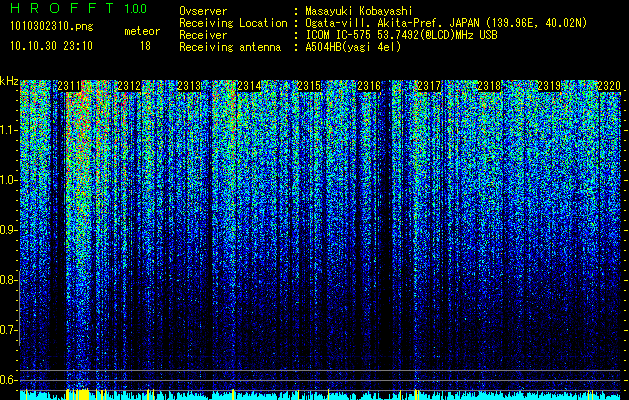This screenshot has height=400, width=629.
Task: Click the 2316 time marker
Action: point(369,86)
